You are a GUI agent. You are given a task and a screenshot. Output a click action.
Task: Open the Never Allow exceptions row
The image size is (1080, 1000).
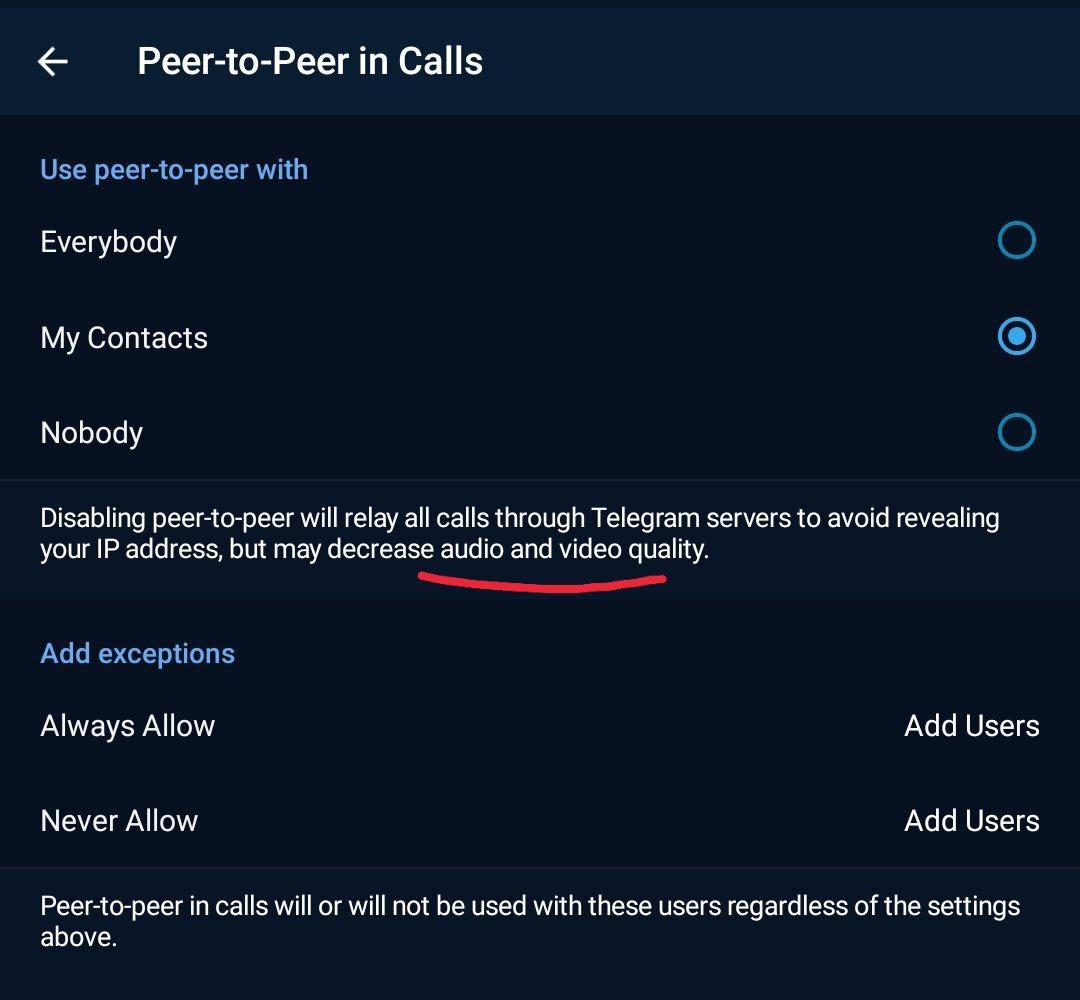pyautogui.click(x=120, y=821)
